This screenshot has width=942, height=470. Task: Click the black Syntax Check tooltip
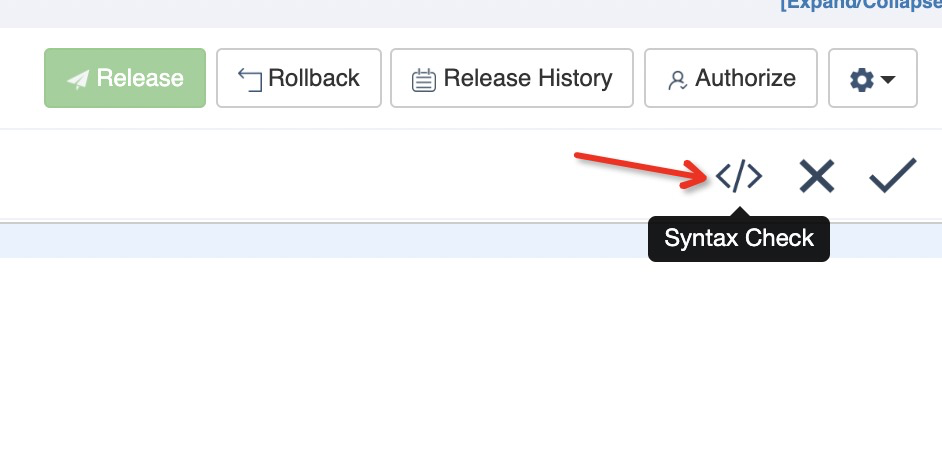[739, 239]
